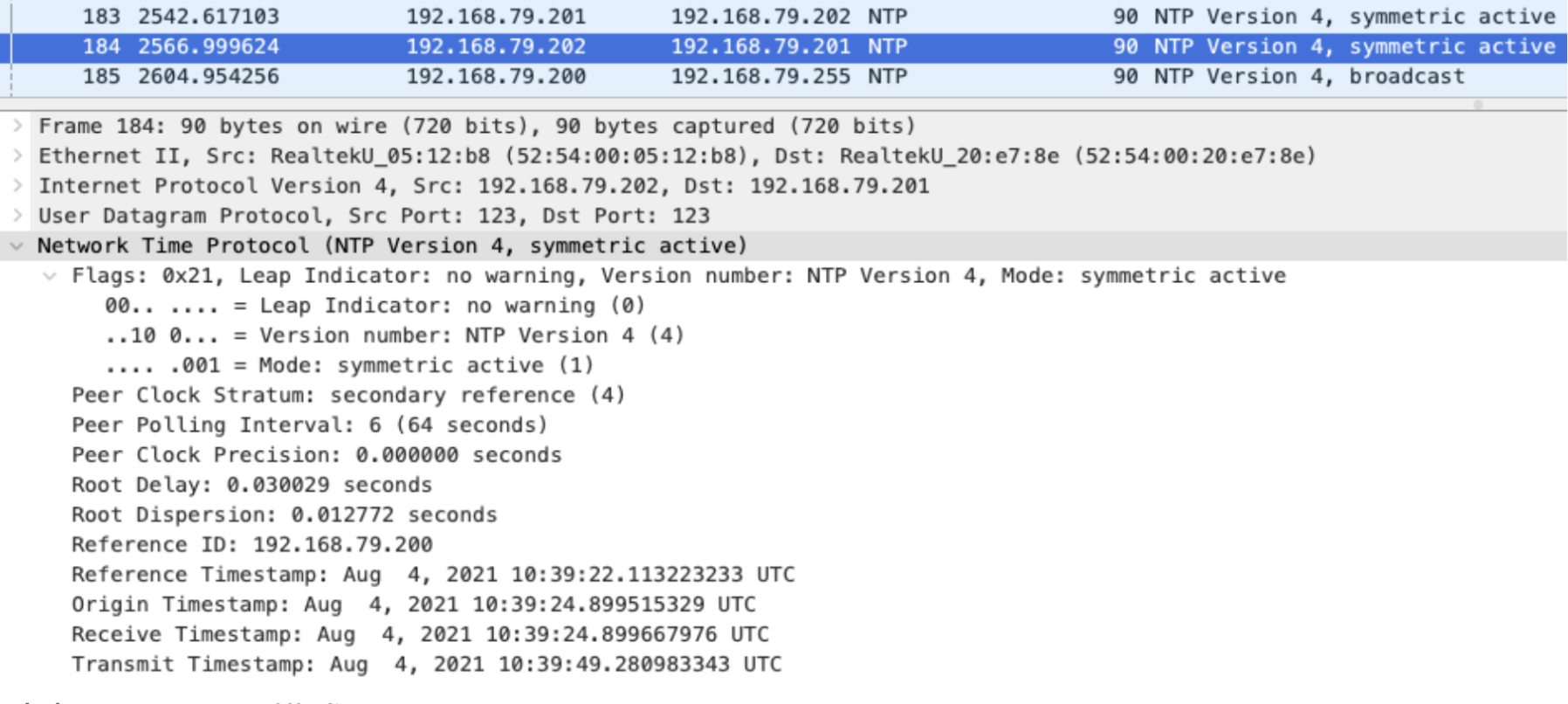The image size is (1568, 704).
Task: Select the Reference Timestamp field
Action: coord(432,575)
